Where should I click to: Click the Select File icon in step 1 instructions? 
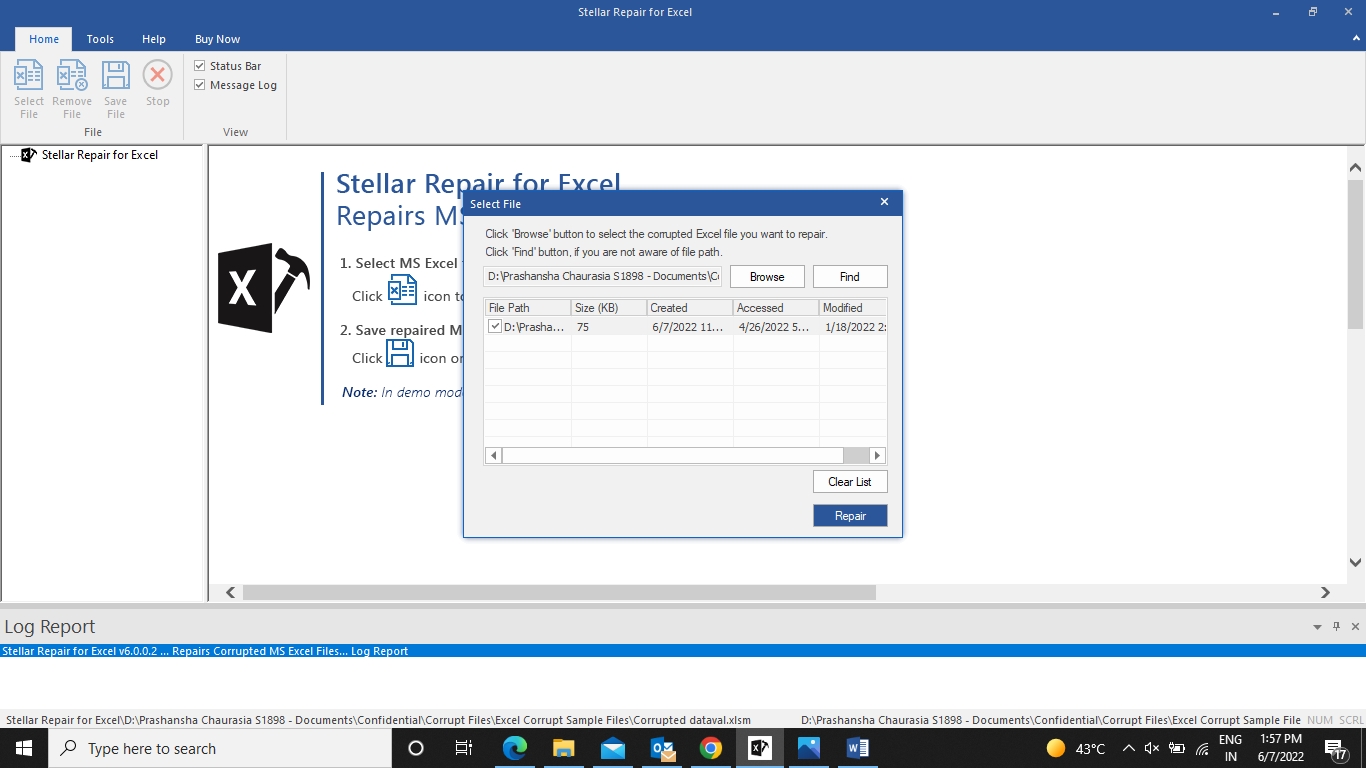(402, 290)
